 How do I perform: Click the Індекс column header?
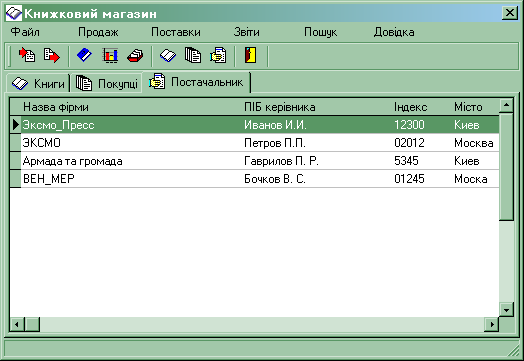[422, 107]
